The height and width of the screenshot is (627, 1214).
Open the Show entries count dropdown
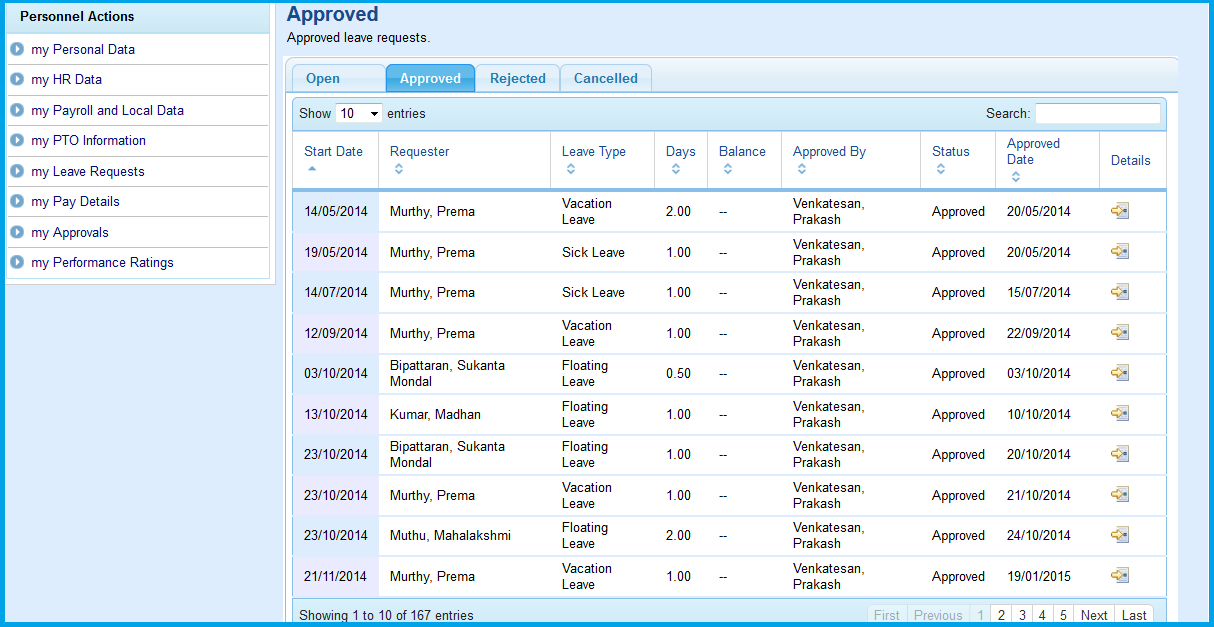[x=359, y=114]
